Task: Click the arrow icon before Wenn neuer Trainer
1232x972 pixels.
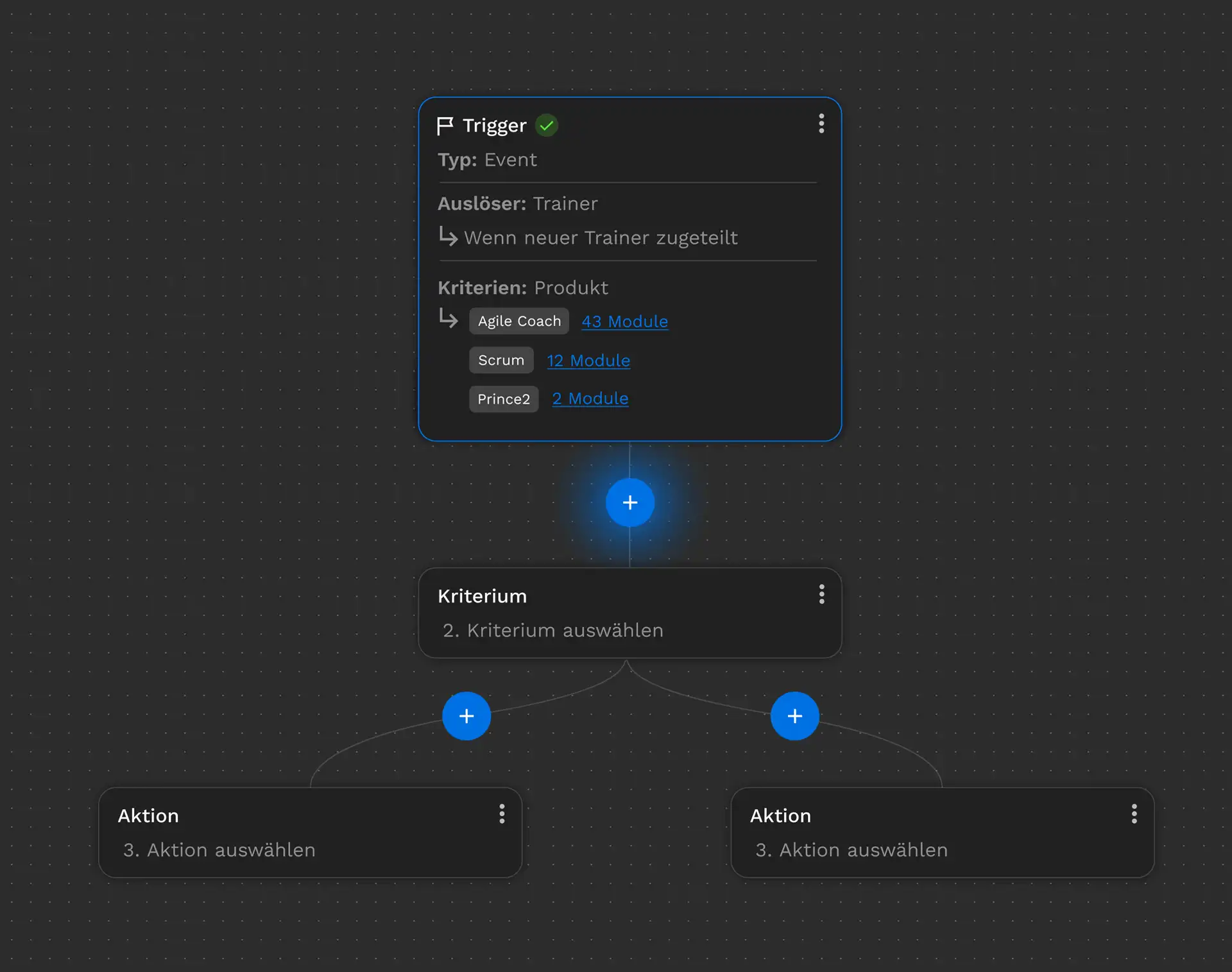Action: (448, 236)
